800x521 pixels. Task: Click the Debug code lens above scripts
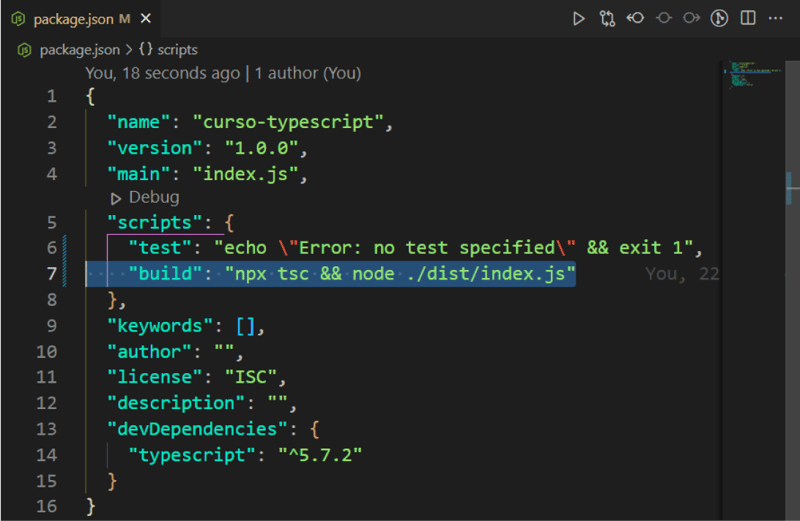(154, 197)
